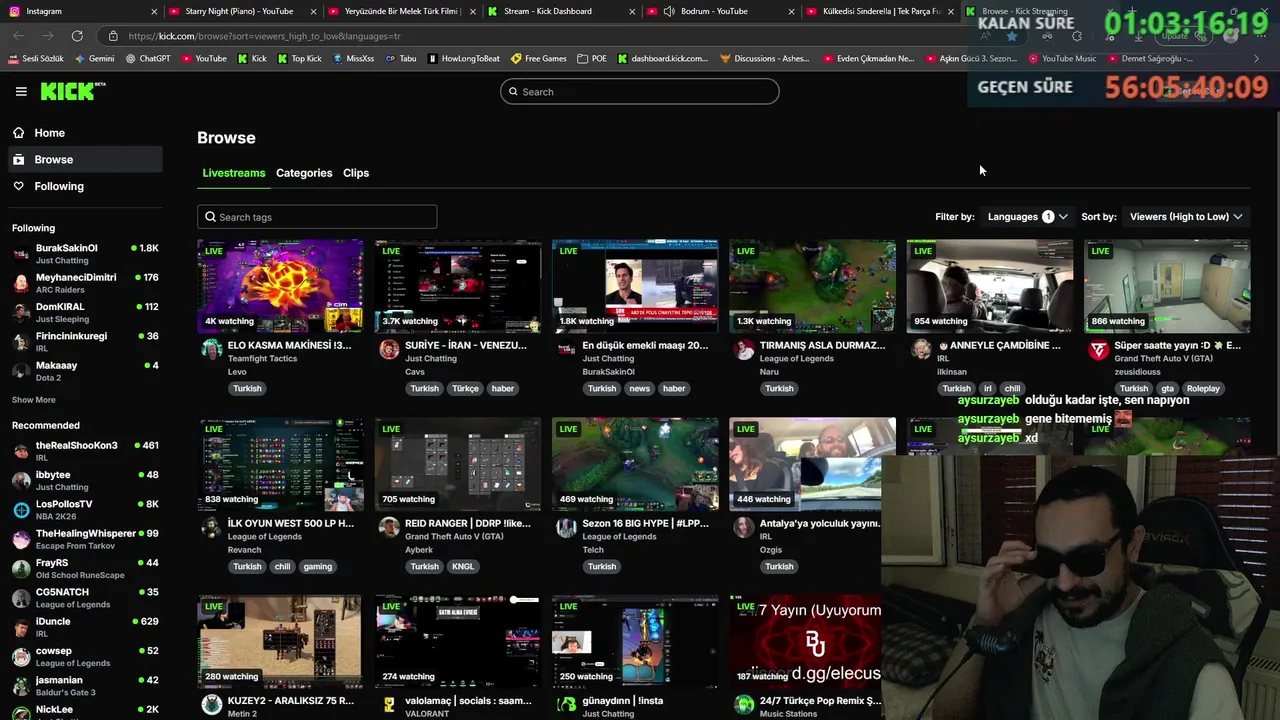This screenshot has height=720, width=1280.
Task: Open jasmanian channel in Recommended list
Action: coord(85,685)
